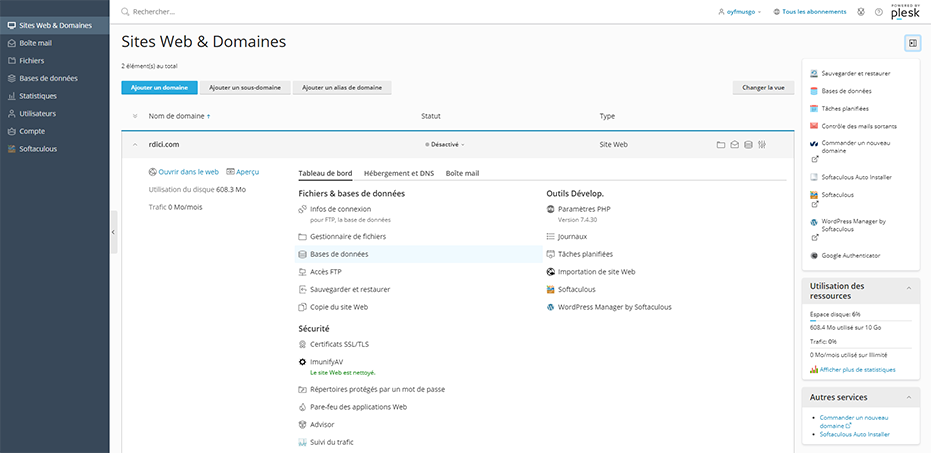Click the mail envelope icon in rdici.com row
The width and height of the screenshot is (931, 453).
click(734, 145)
